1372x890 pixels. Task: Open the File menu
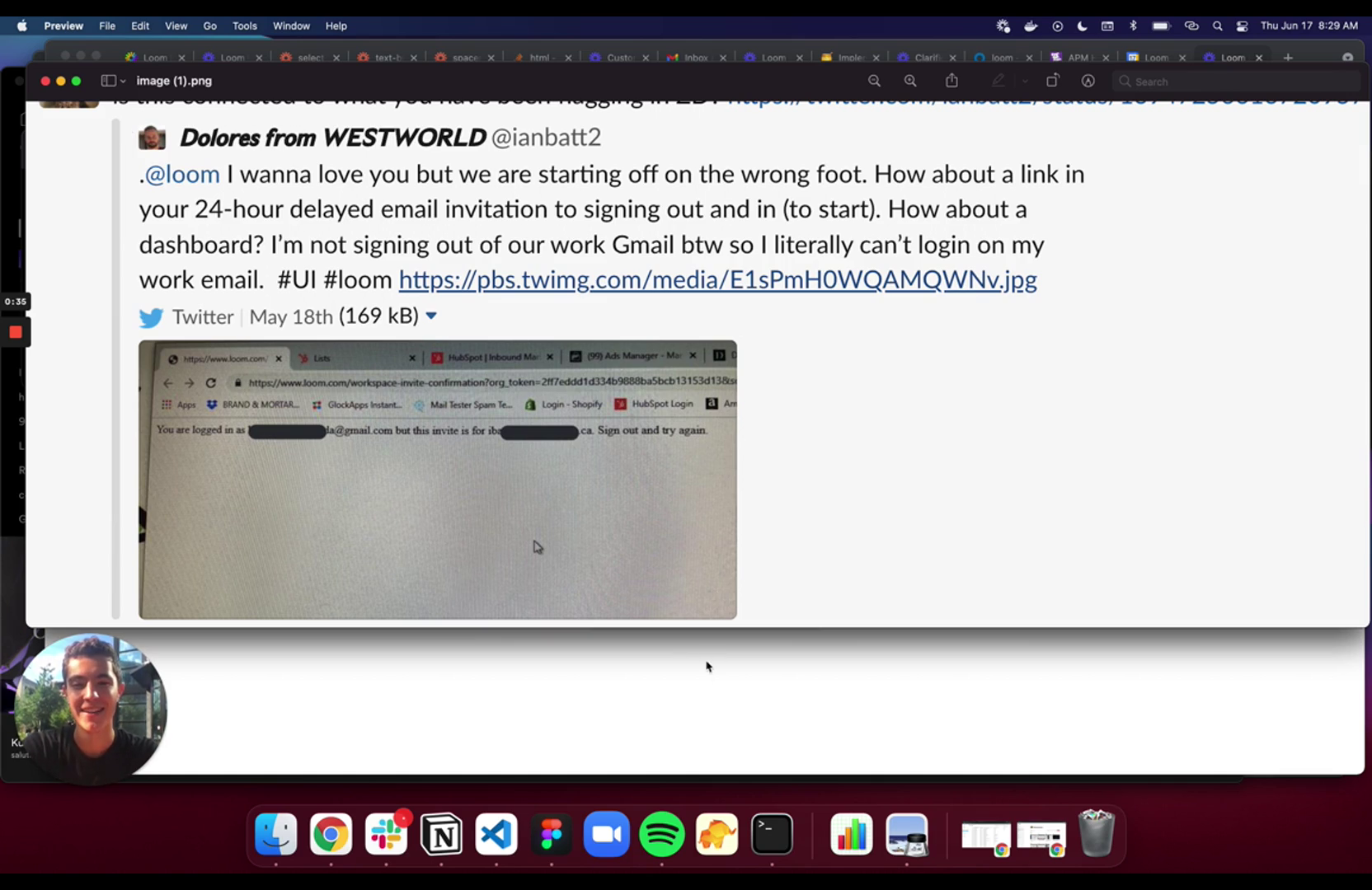[x=107, y=26]
